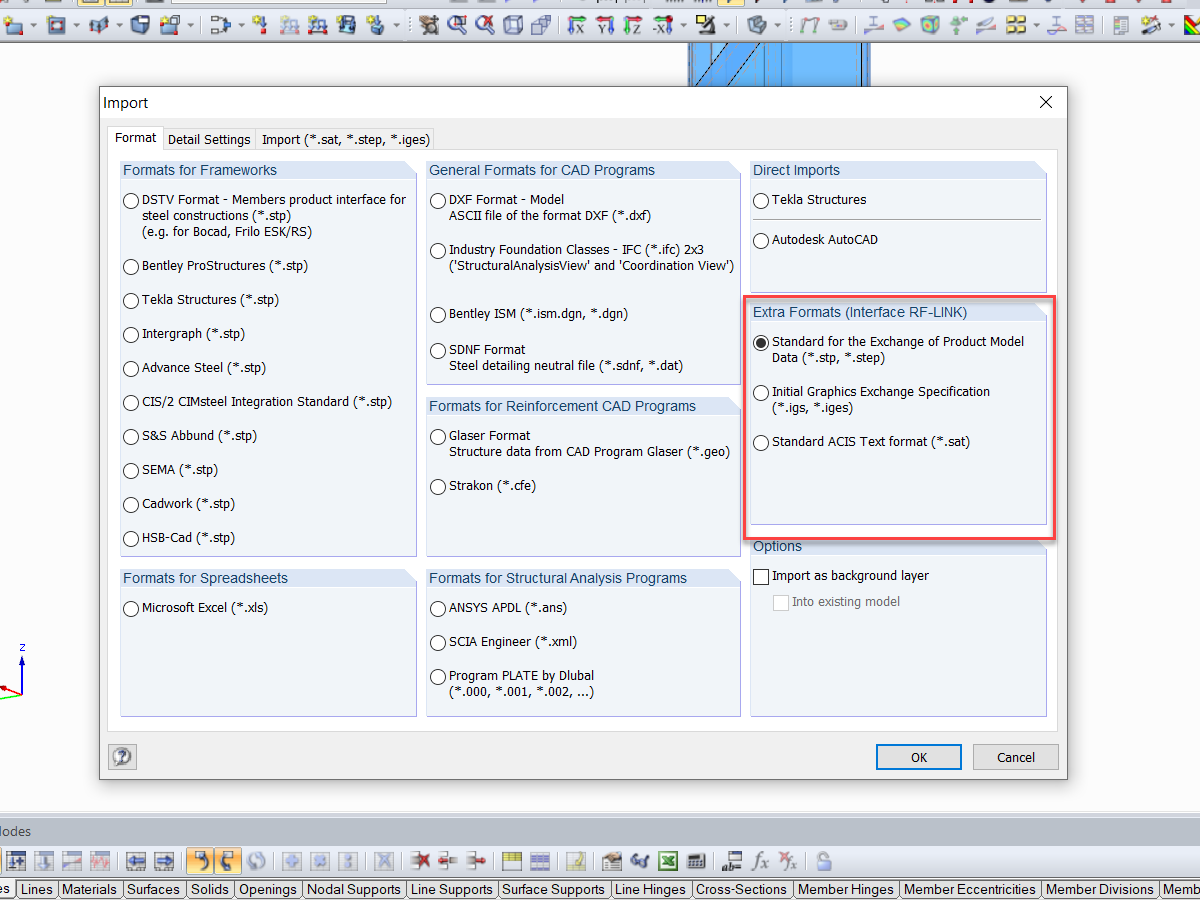Switch to the Detail Settings tab
This screenshot has height=900, width=1200.
click(209, 139)
